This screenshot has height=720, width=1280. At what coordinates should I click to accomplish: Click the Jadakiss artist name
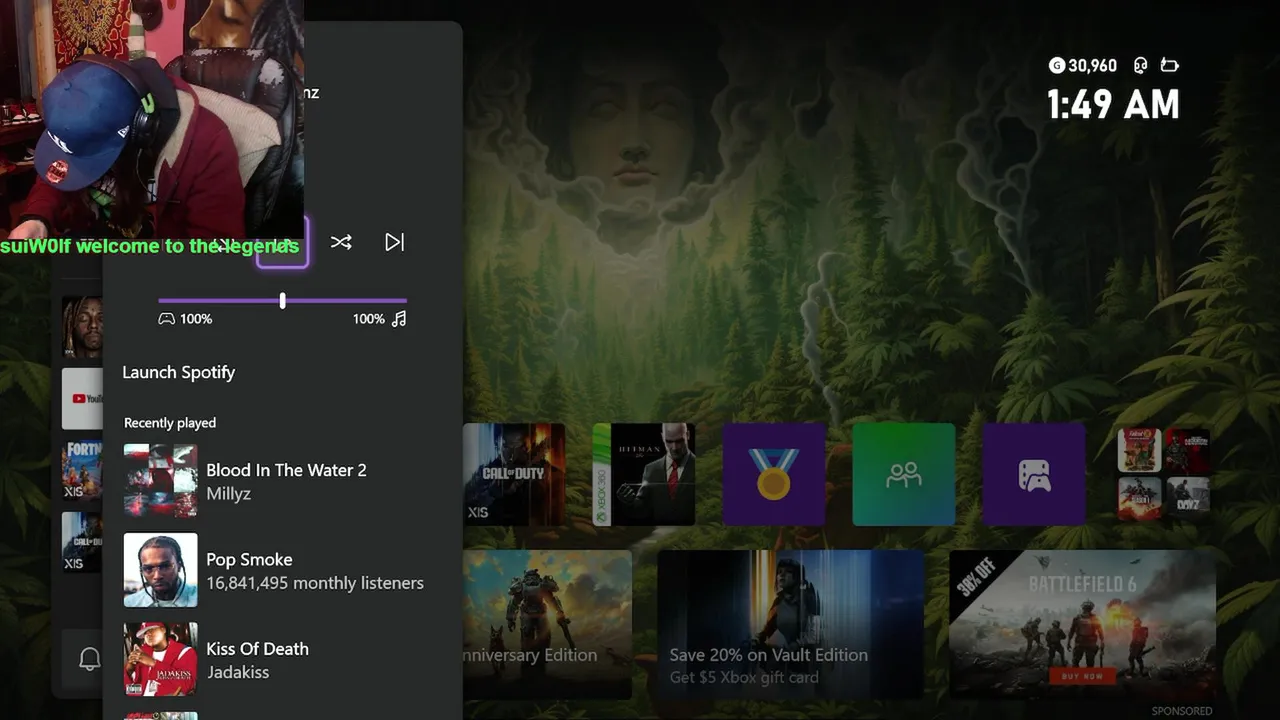(238, 673)
